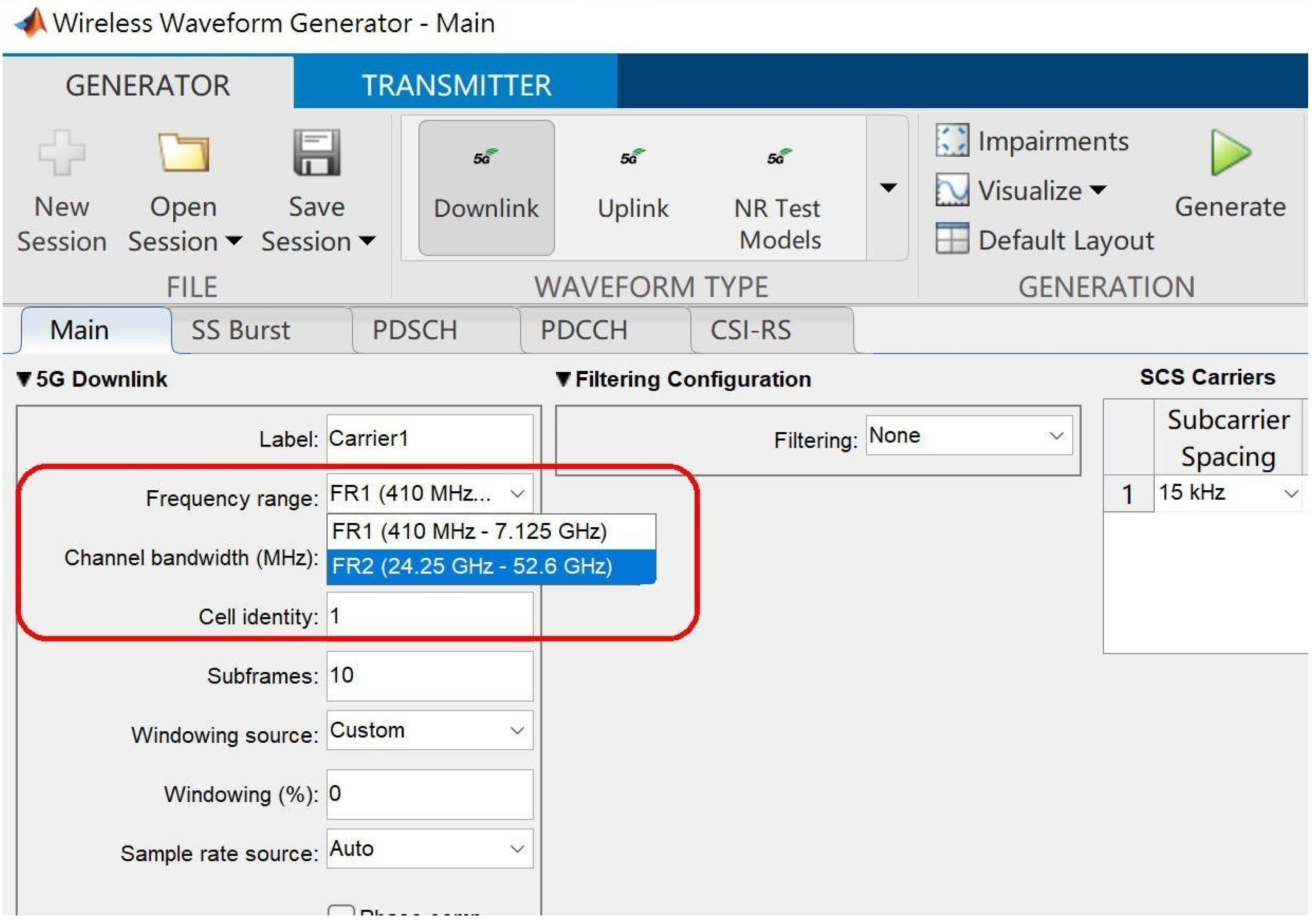Click the Subframes input field
The height and width of the screenshot is (924, 1314).
tap(430, 676)
